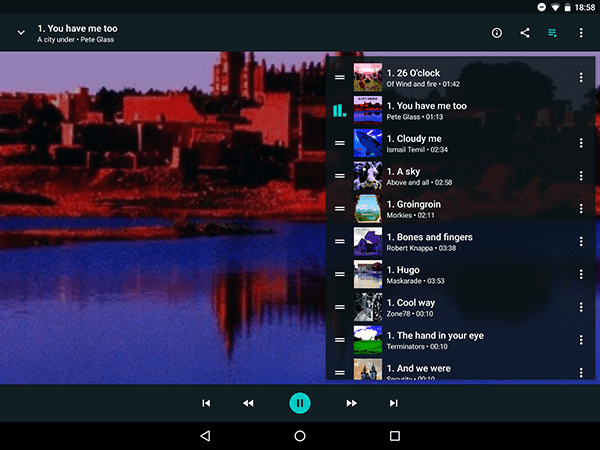
Task: Rewind the current track
Action: tap(248, 403)
